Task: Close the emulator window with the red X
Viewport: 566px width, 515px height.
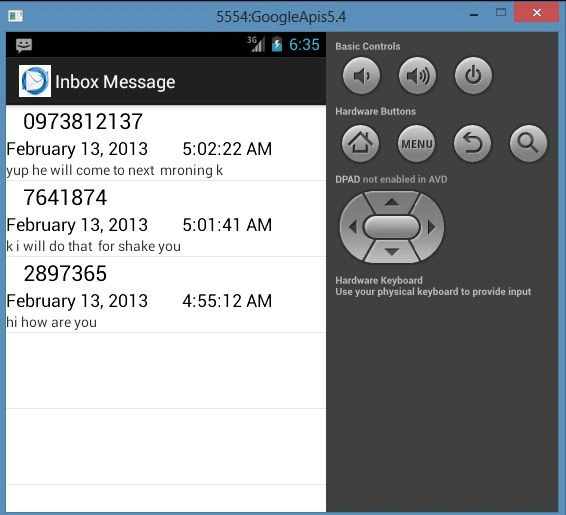Action: 536,13
